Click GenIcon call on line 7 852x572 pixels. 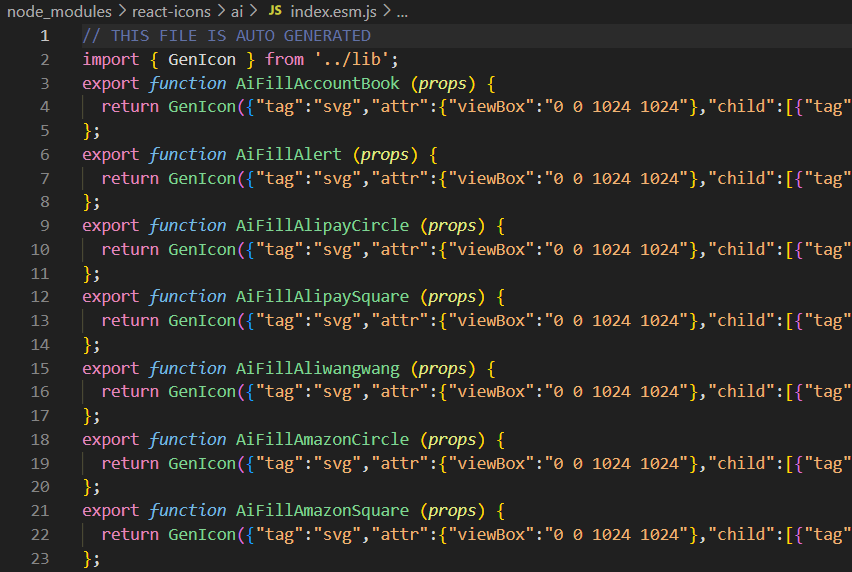click(x=202, y=178)
